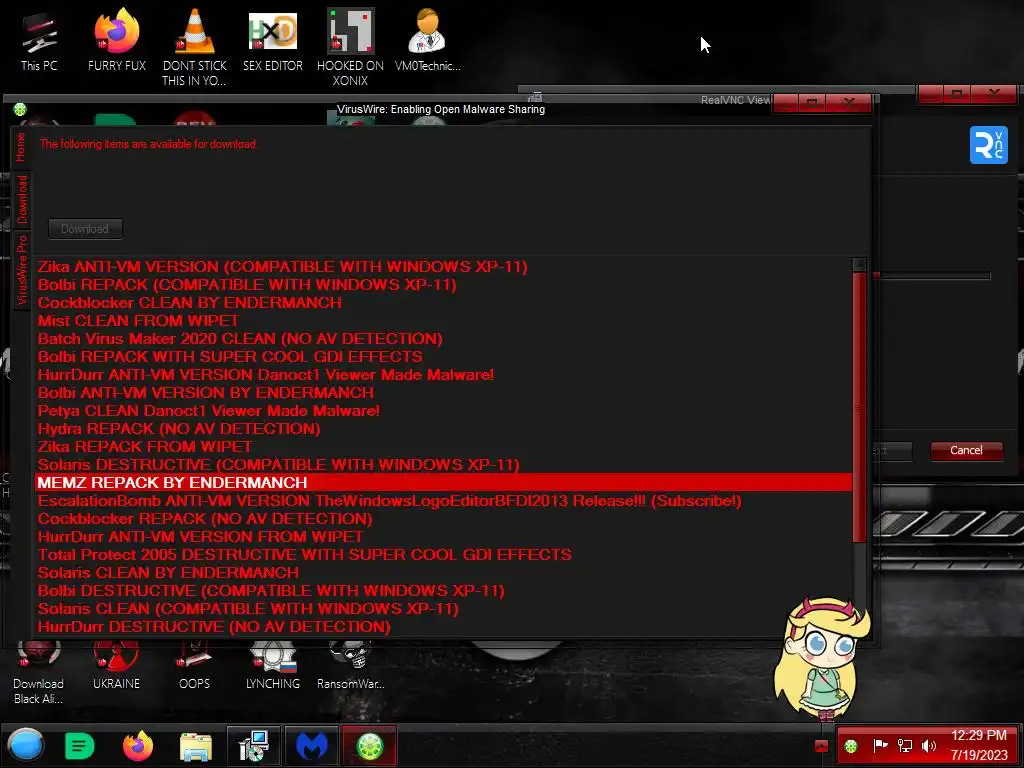Open the RansomWar desktop icon
Screen dimensions: 1024x768
[x=350, y=667]
